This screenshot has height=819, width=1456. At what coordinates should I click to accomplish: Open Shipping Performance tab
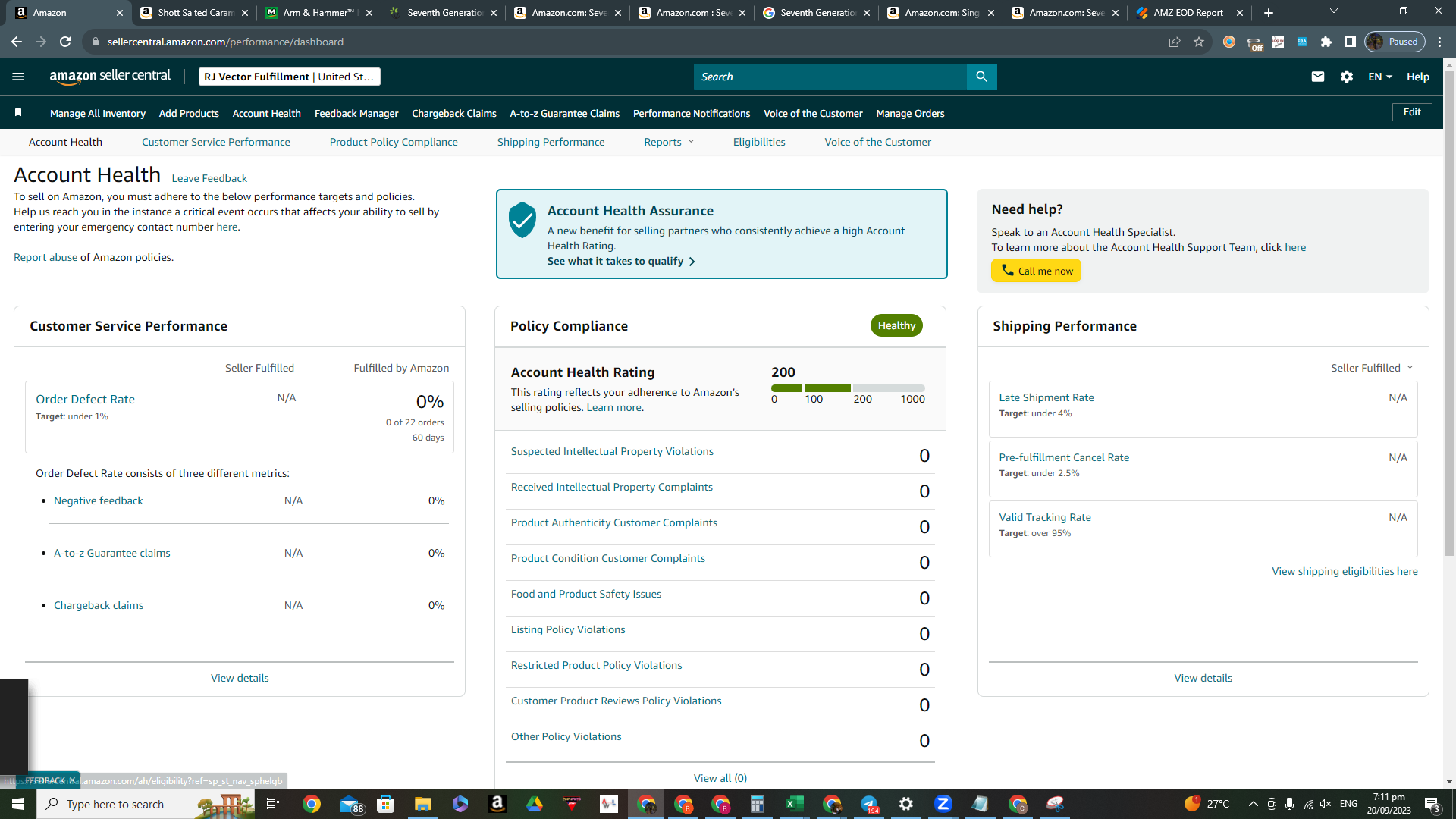pyautogui.click(x=551, y=142)
